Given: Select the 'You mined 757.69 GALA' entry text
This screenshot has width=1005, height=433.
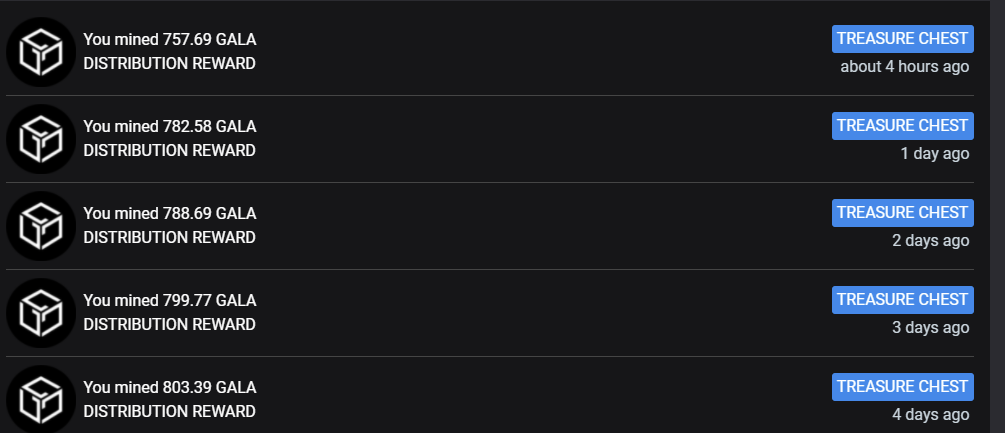Looking at the screenshot, I should pyautogui.click(x=170, y=40).
